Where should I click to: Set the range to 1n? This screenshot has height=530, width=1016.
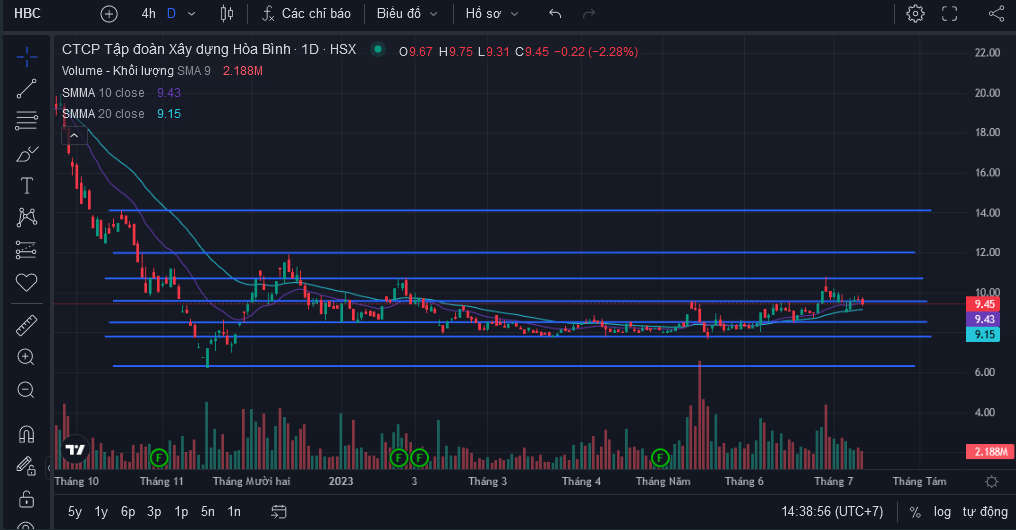point(234,512)
